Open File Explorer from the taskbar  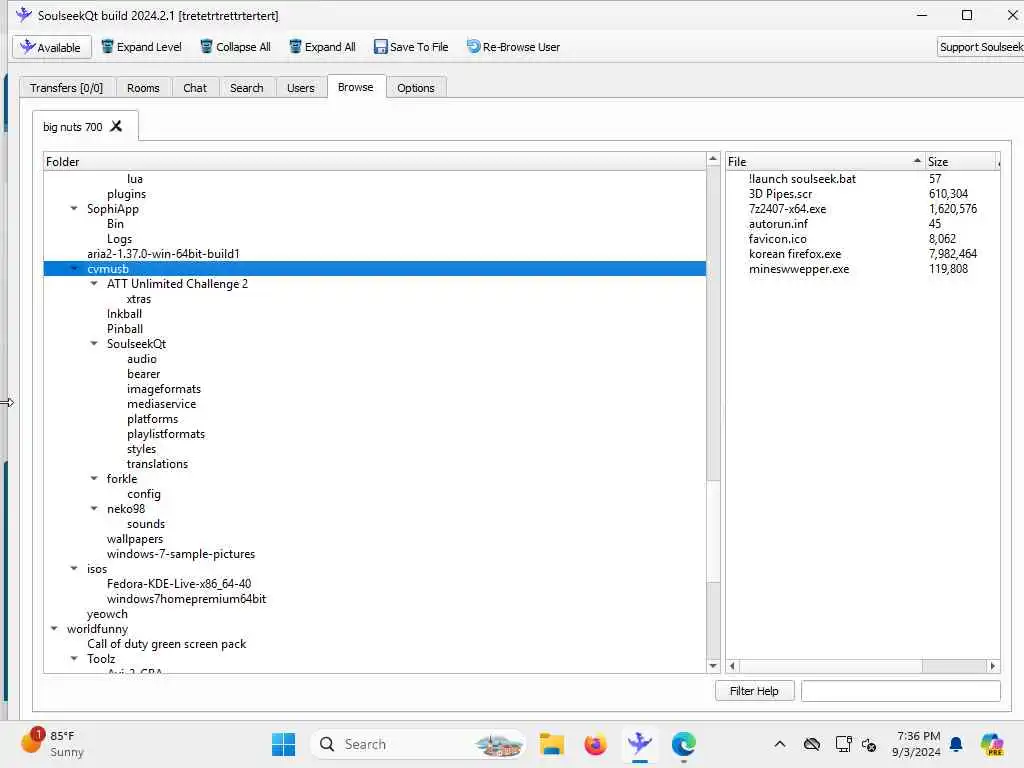click(x=552, y=744)
